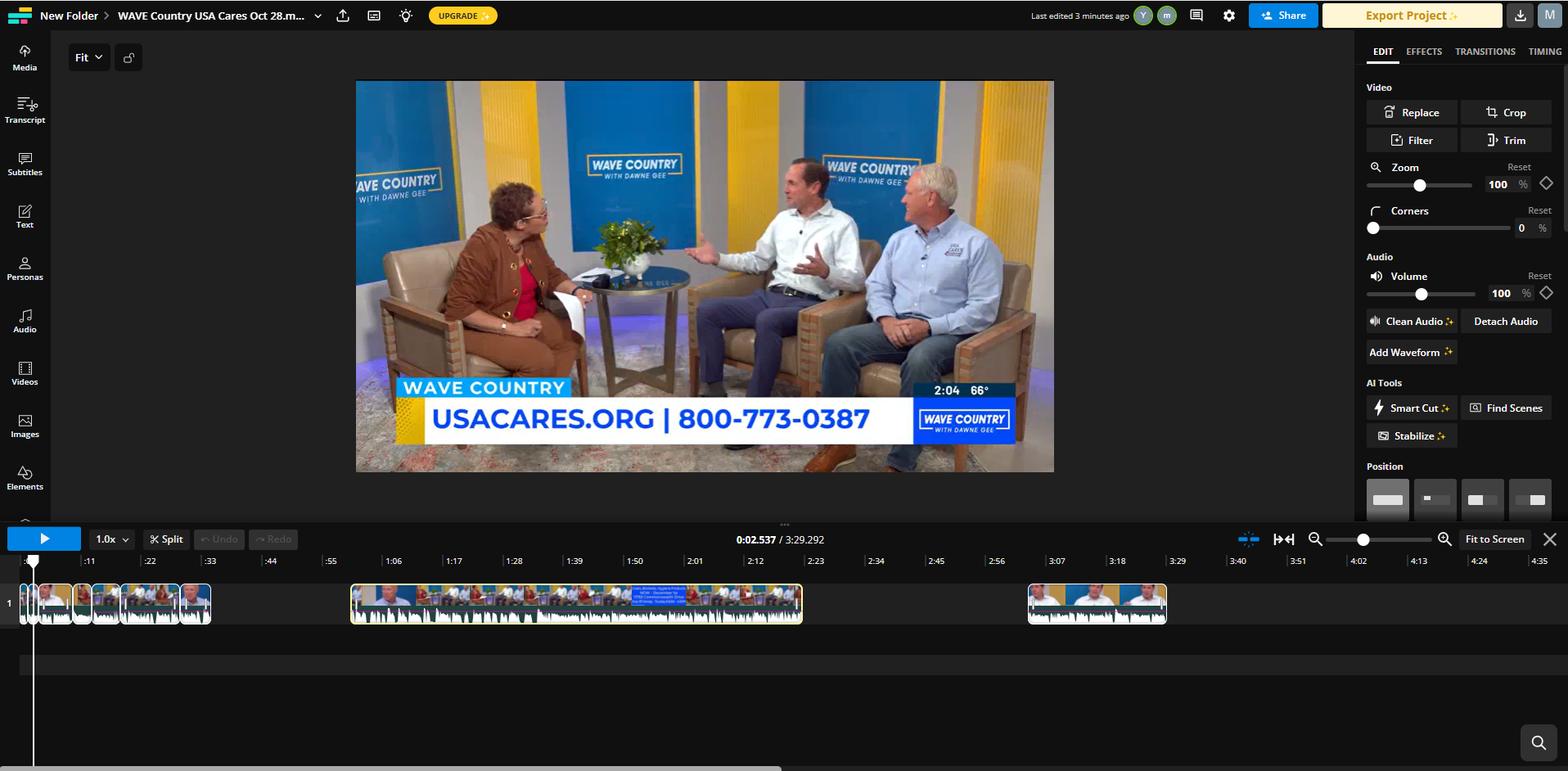This screenshot has height=771, width=1568.
Task: Click Detach Audio button
Action: click(x=1506, y=322)
